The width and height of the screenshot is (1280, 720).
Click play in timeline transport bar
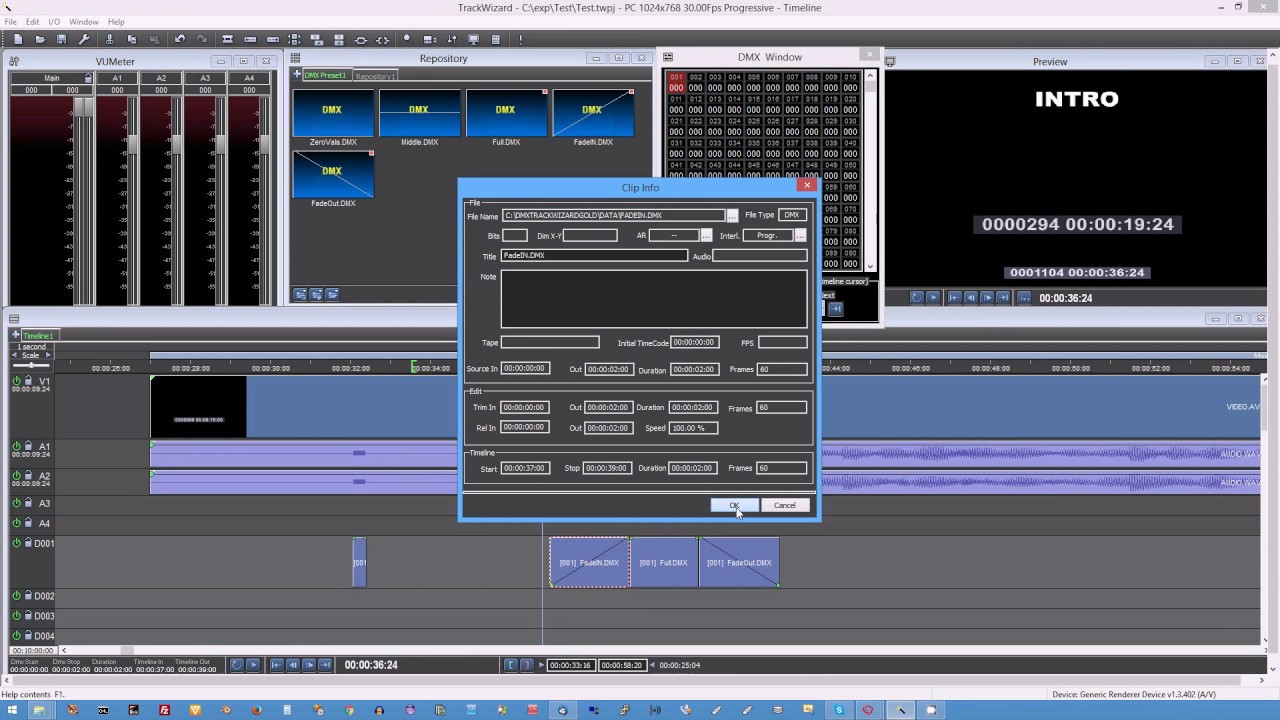tap(253, 664)
